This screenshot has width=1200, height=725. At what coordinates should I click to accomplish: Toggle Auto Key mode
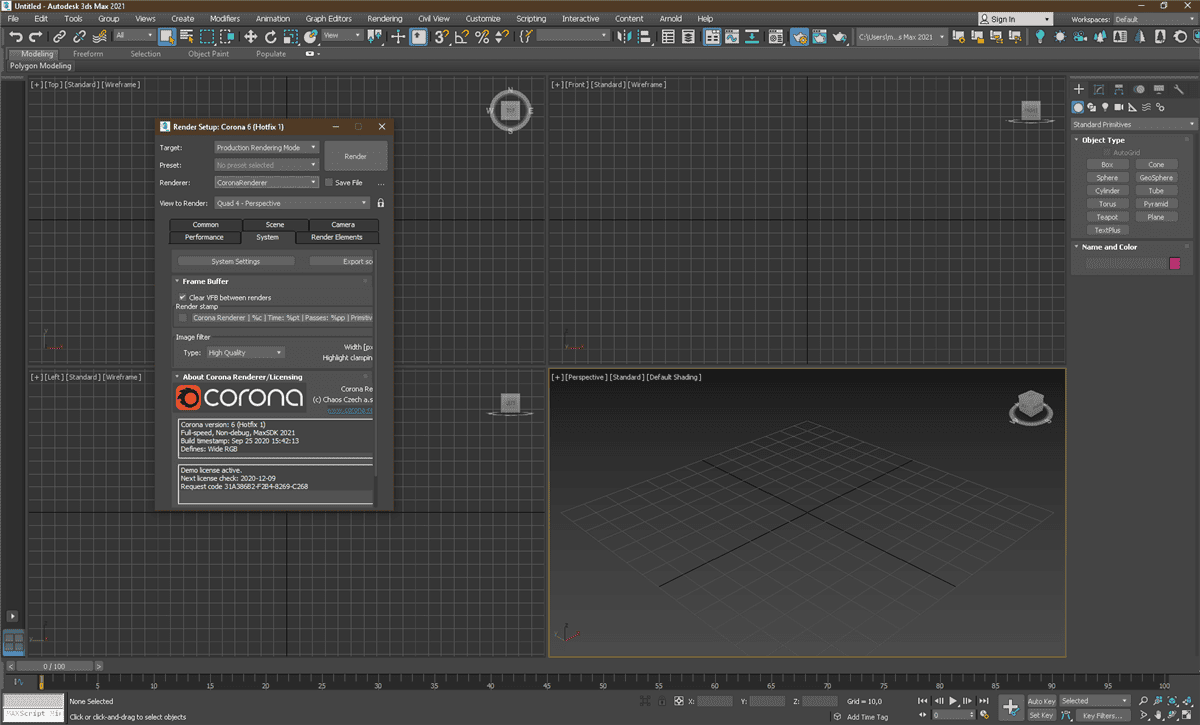click(x=1041, y=701)
